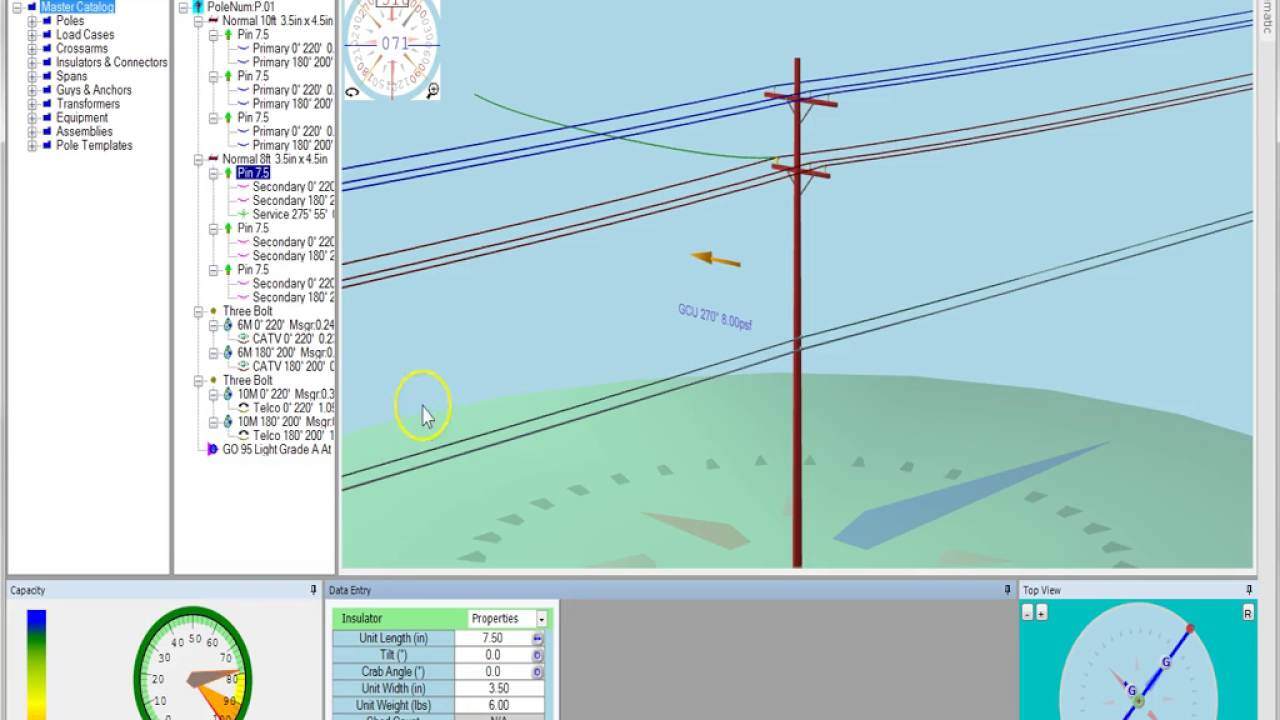Click the Unit Weight value field

(499, 706)
